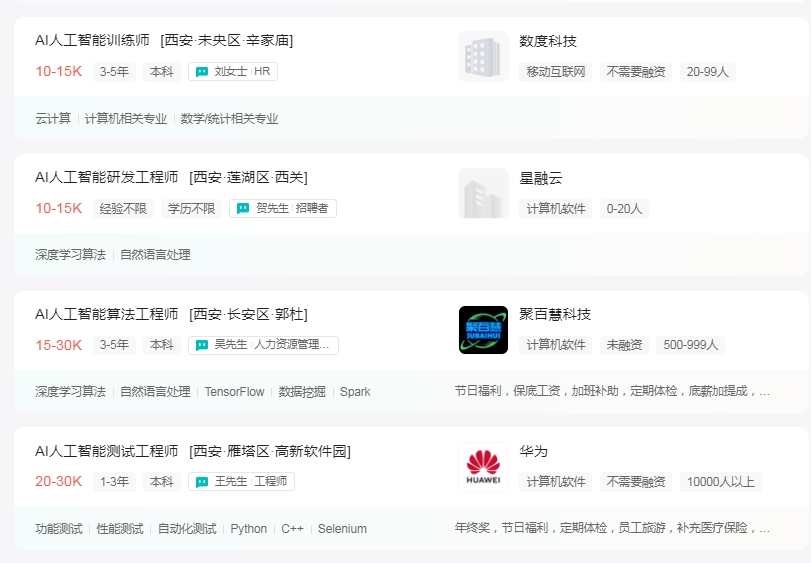
Task: Open the 聚百慧 JUBAIHUI company logo
Action: [x=483, y=330]
